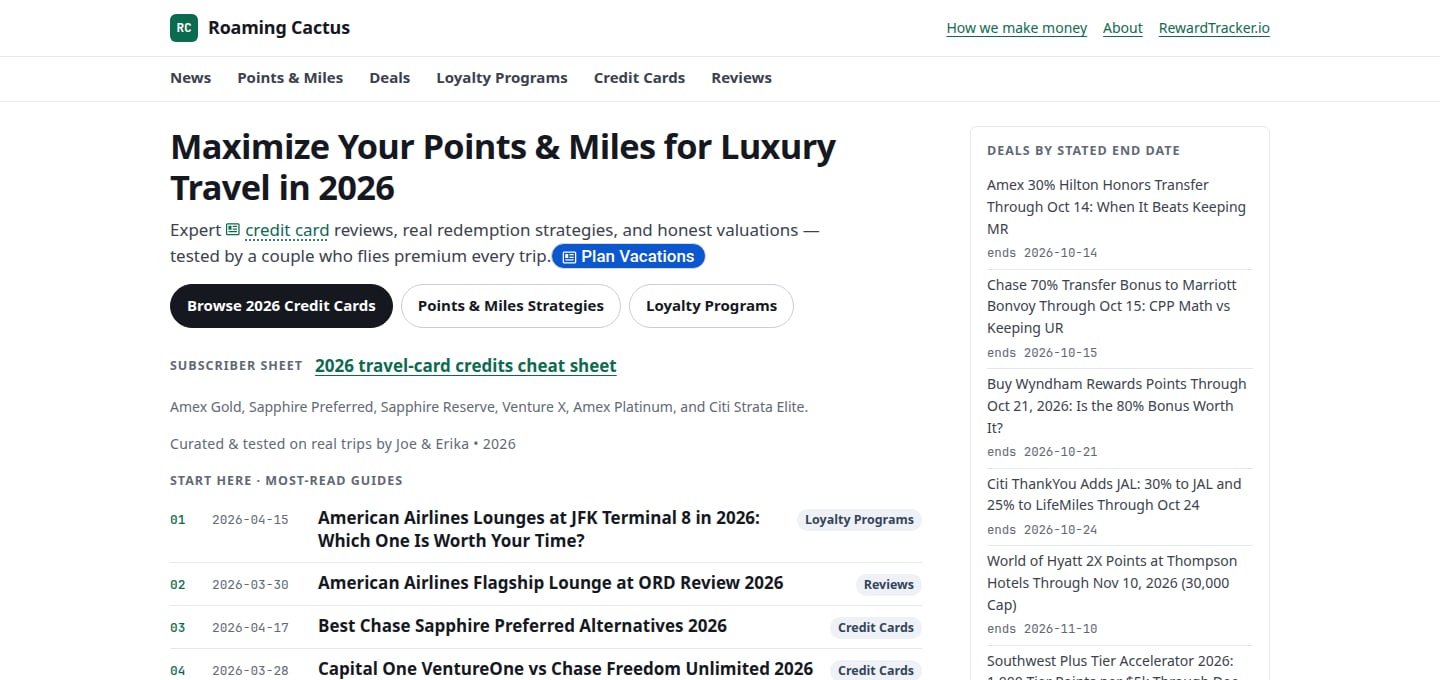Click the 'Subscriber sheet' label
The image size is (1440, 680).
coord(236,366)
